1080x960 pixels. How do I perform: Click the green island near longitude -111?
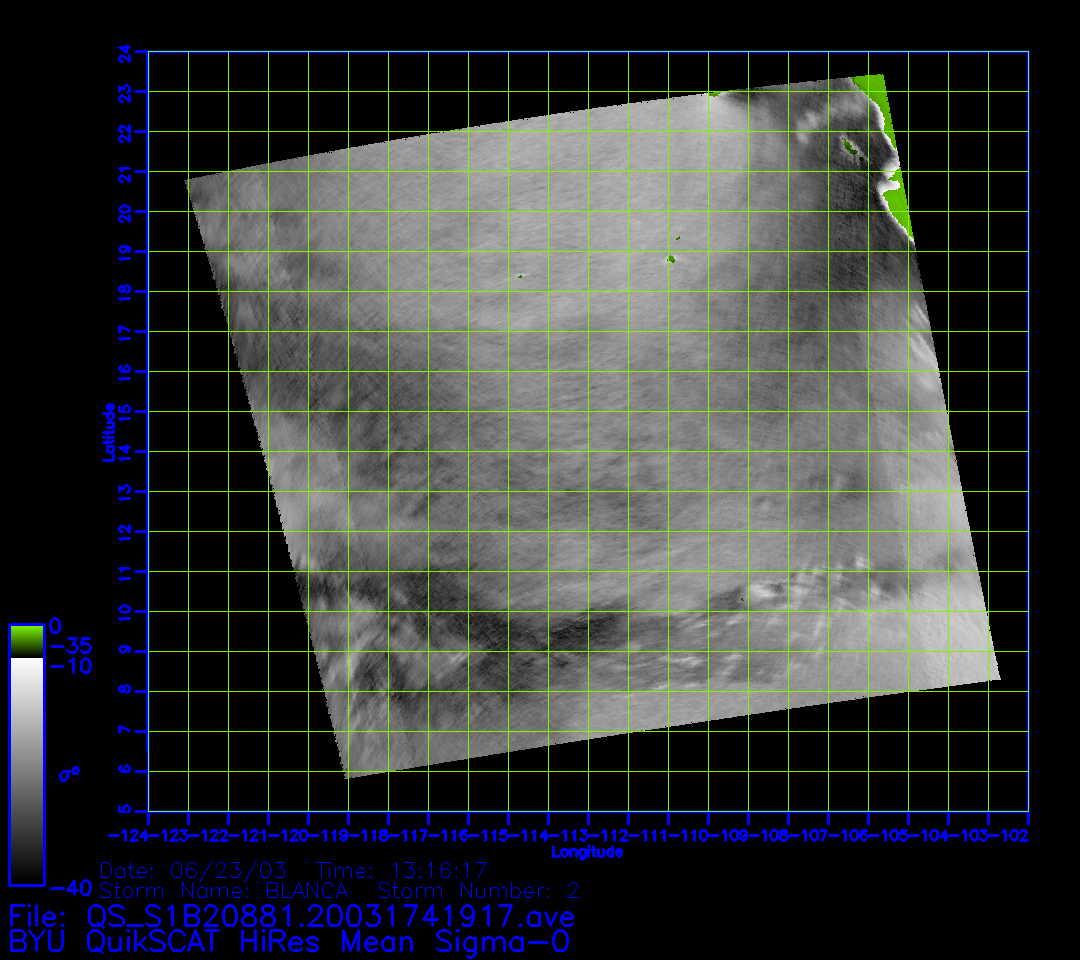(x=671, y=259)
